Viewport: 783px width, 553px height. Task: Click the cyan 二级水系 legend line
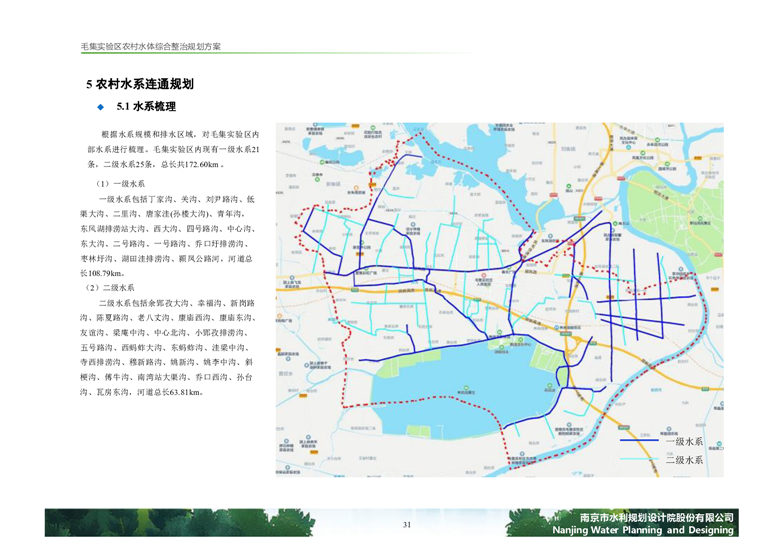642,460
